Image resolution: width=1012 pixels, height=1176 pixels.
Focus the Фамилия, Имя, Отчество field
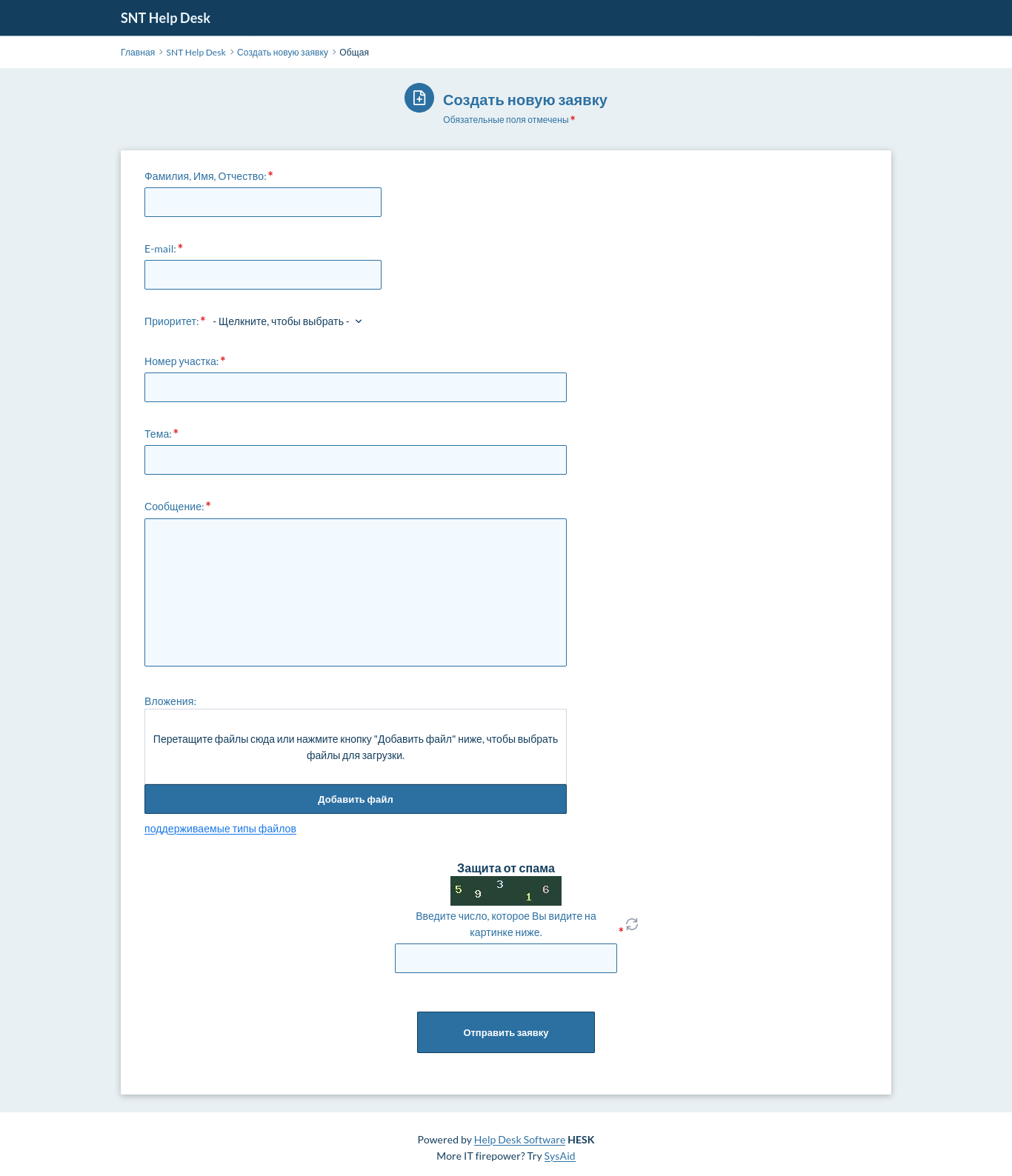pyautogui.click(x=263, y=202)
